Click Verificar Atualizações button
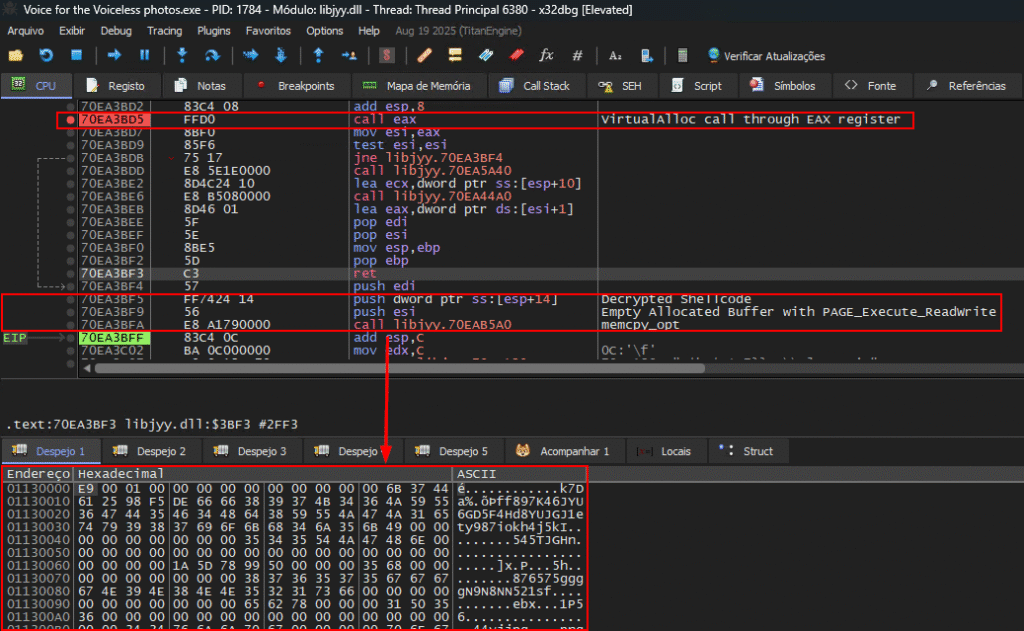Screen dimensions: 1024x631 coord(765,55)
